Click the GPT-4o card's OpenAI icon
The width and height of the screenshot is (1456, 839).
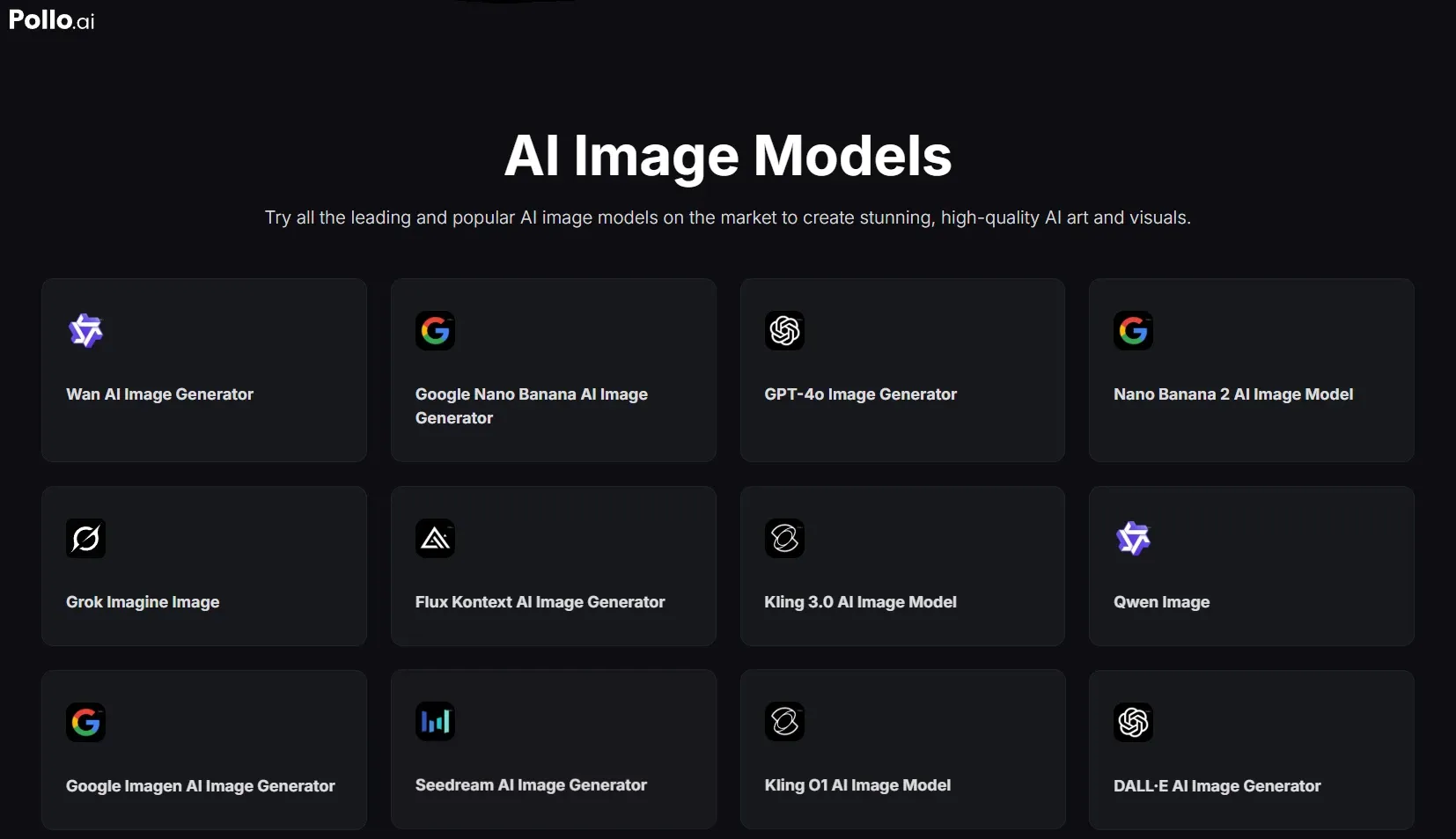pyautogui.click(x=784, y=331)
